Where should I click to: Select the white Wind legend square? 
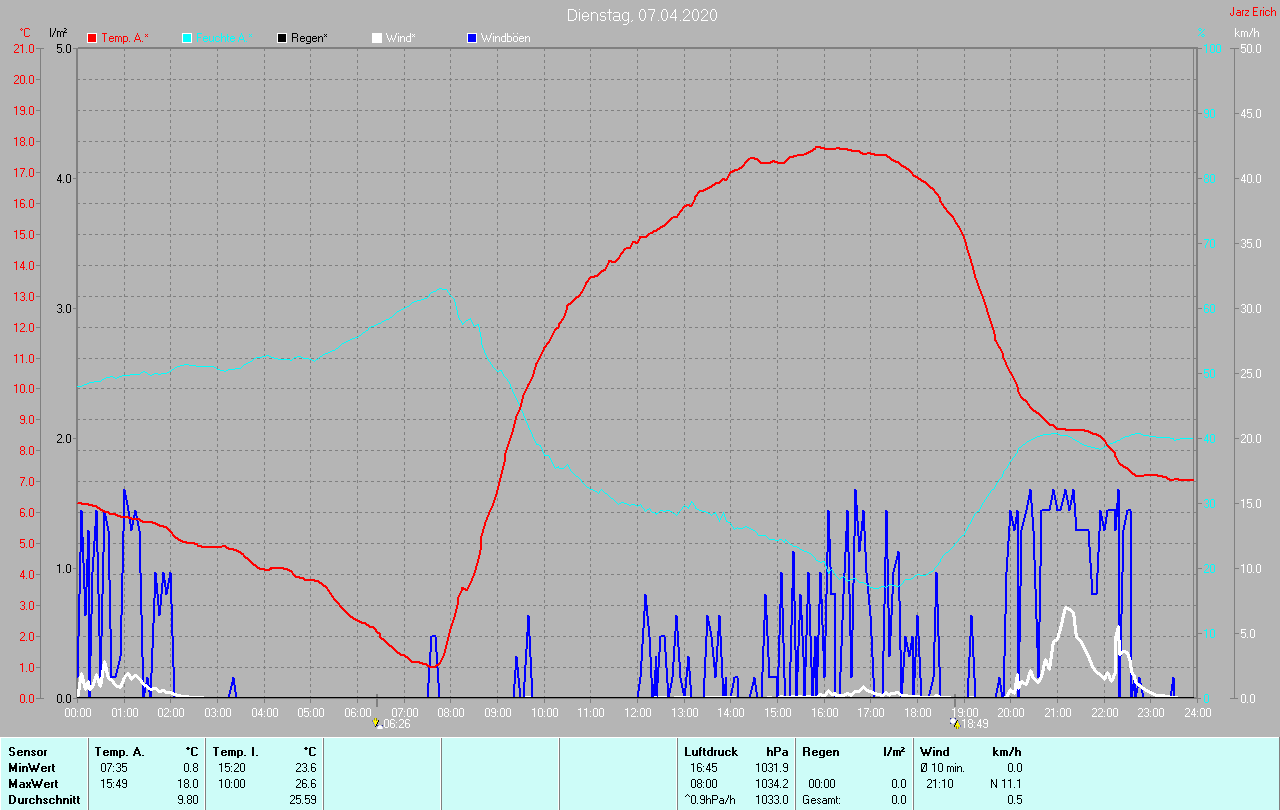pos(377,38)
